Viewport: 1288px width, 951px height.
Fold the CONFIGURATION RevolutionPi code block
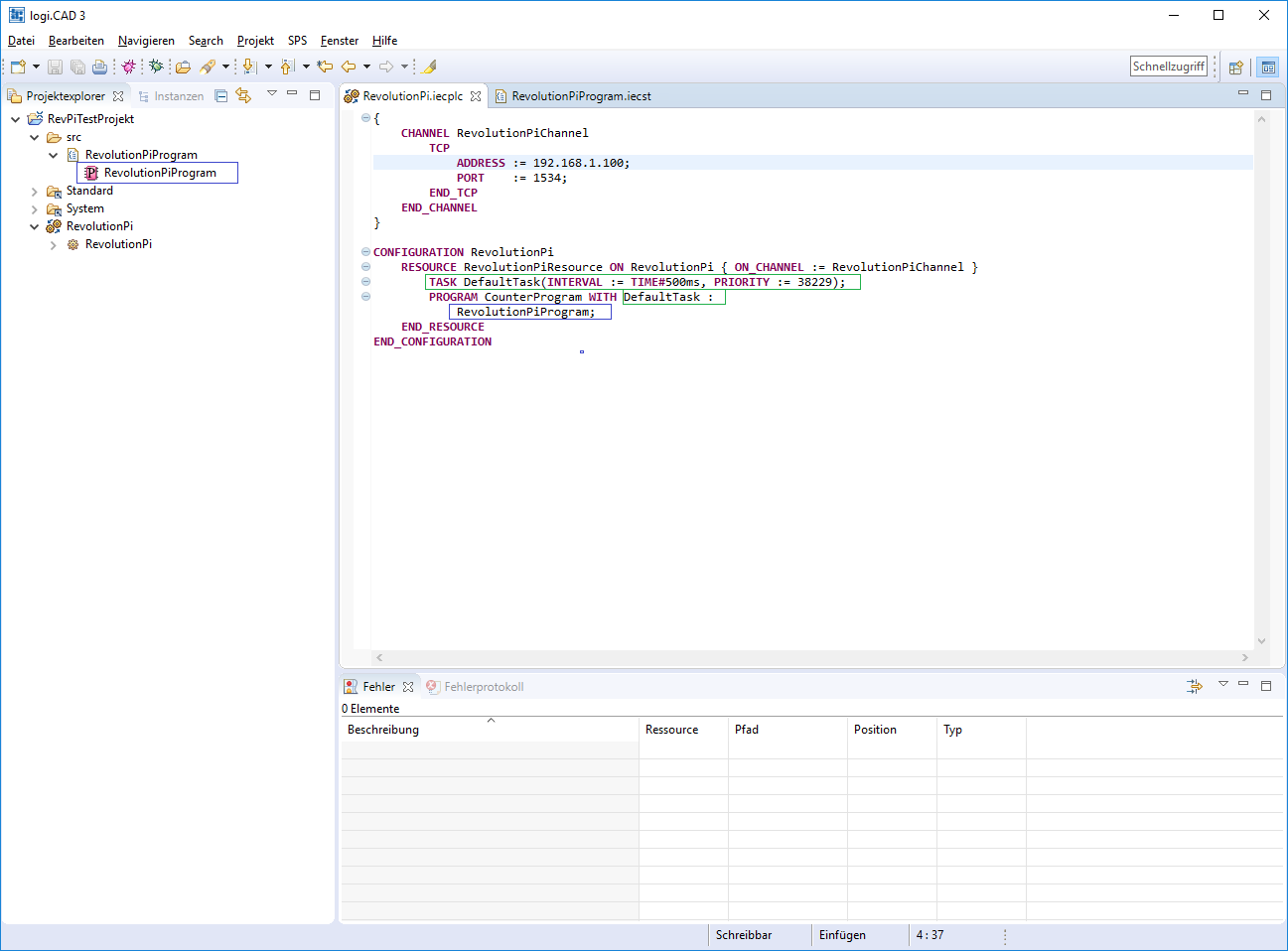(365, 252)
